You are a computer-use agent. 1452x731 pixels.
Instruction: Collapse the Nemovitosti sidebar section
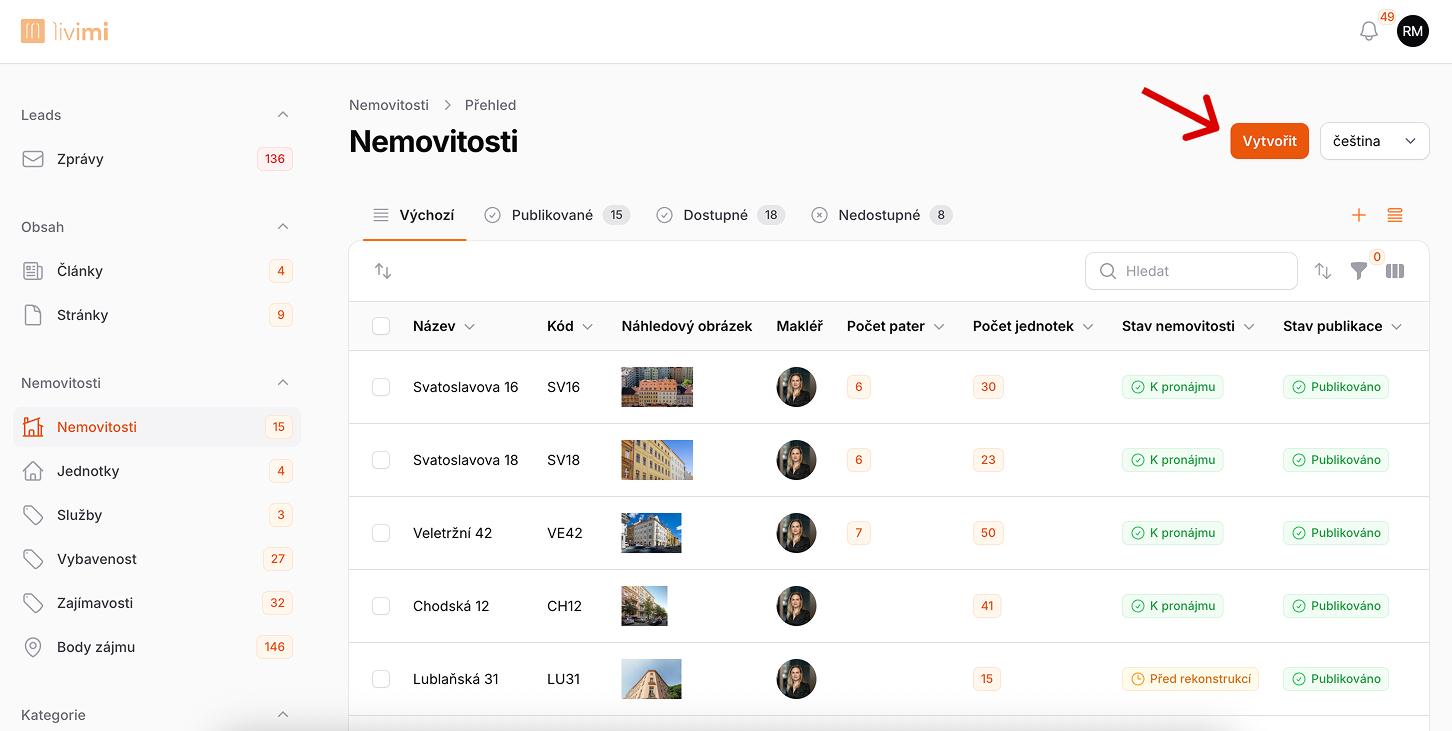click(x=283, y=383)
